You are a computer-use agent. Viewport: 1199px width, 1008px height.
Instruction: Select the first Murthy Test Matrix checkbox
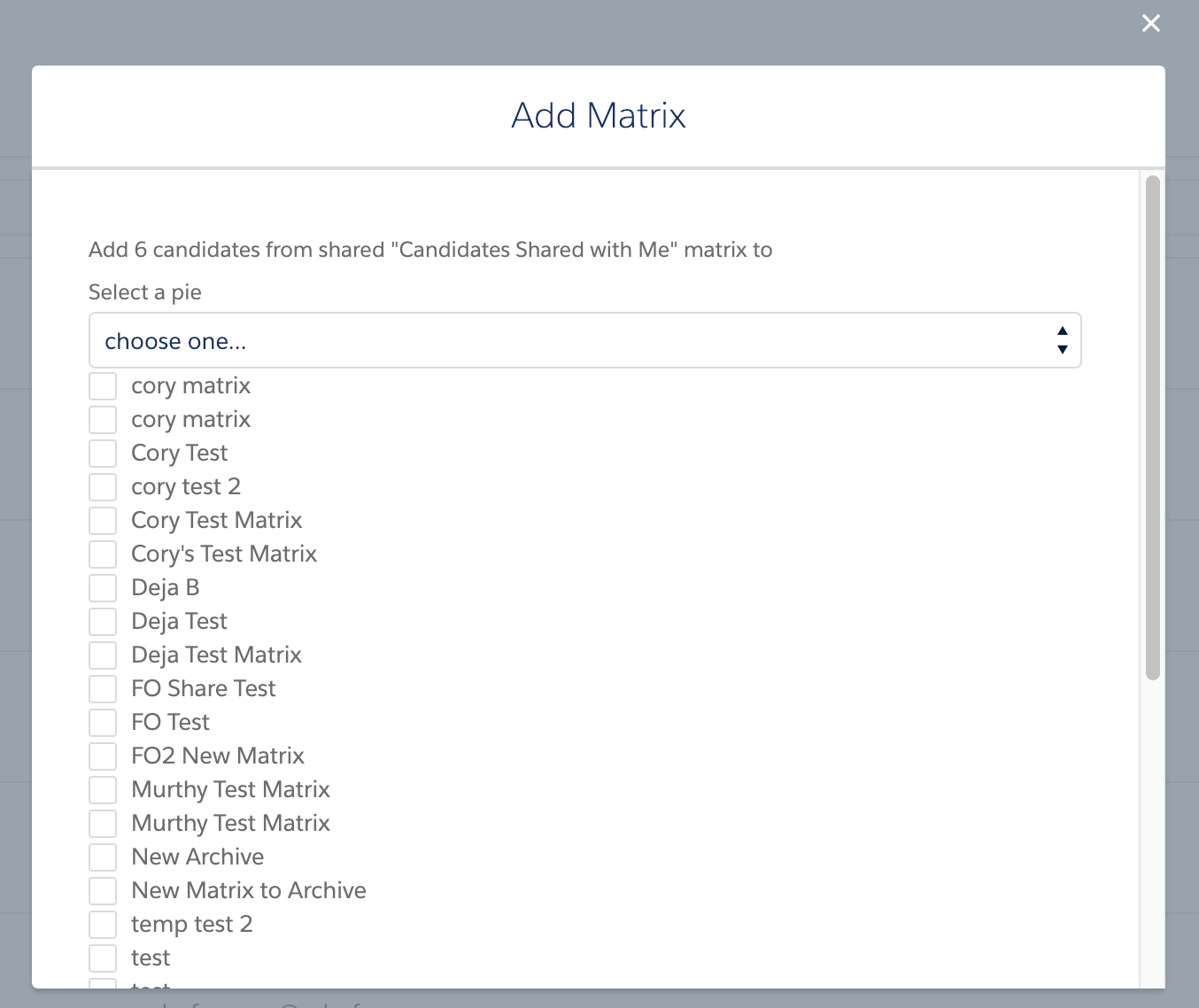pos(103,790)
